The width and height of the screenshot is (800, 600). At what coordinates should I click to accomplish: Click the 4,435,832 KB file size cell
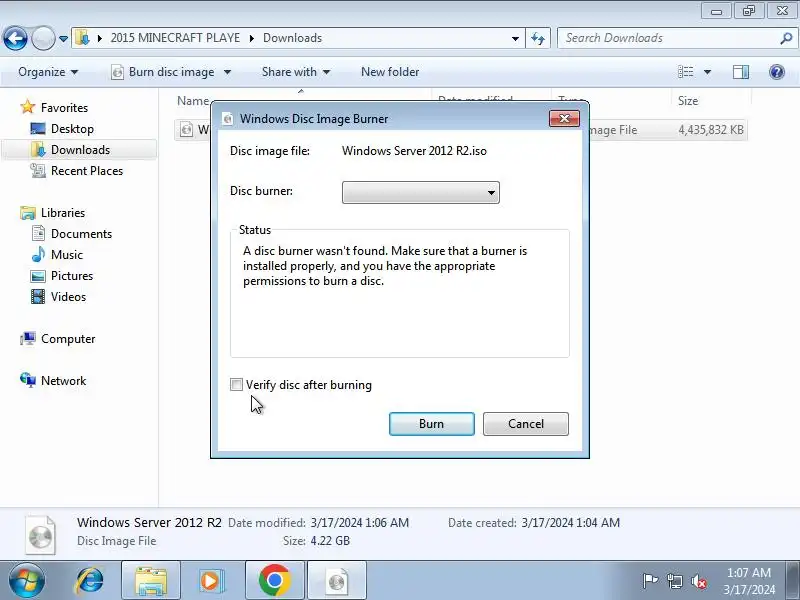(710, 130)
